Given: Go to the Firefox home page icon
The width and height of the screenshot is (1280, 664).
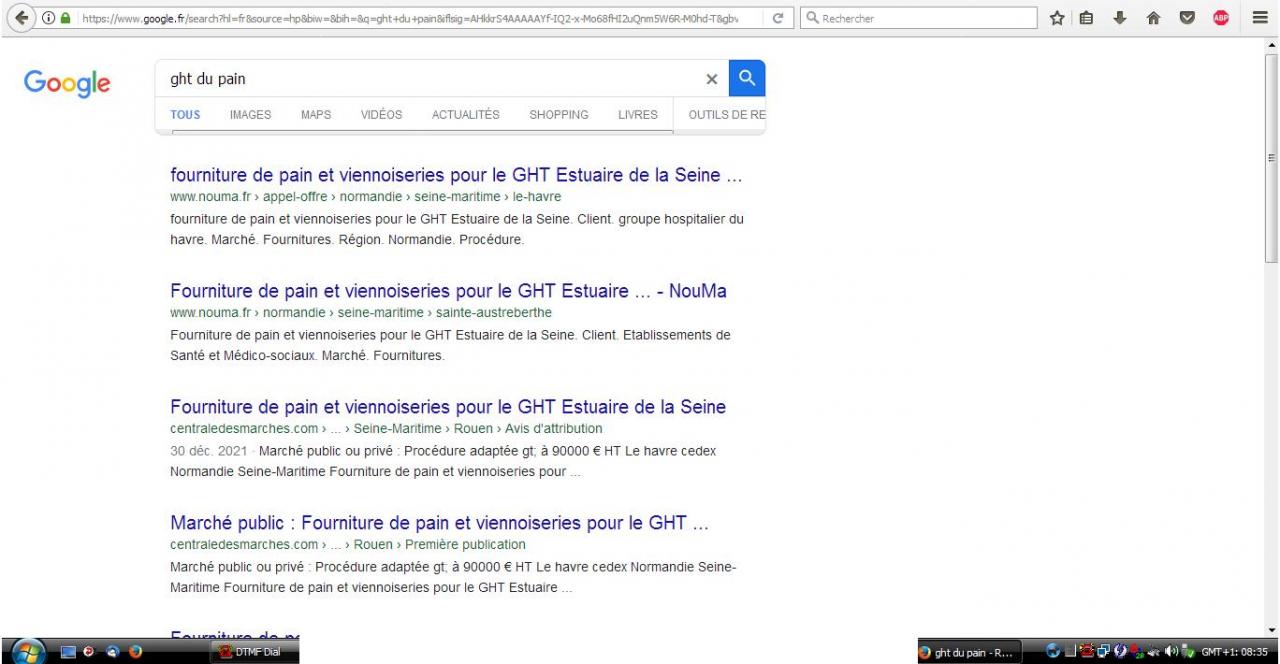Looking at the screenshot, I should click(x=1155, y=18).
